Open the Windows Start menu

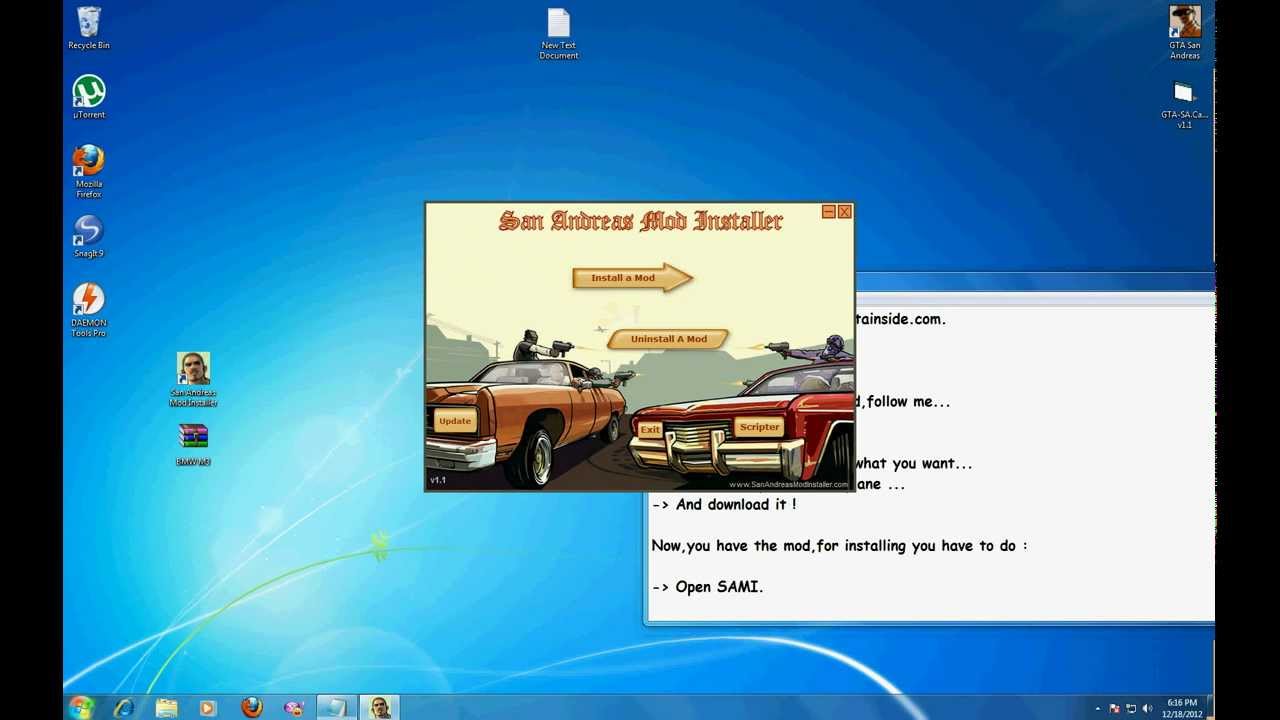tap(82, 707)
